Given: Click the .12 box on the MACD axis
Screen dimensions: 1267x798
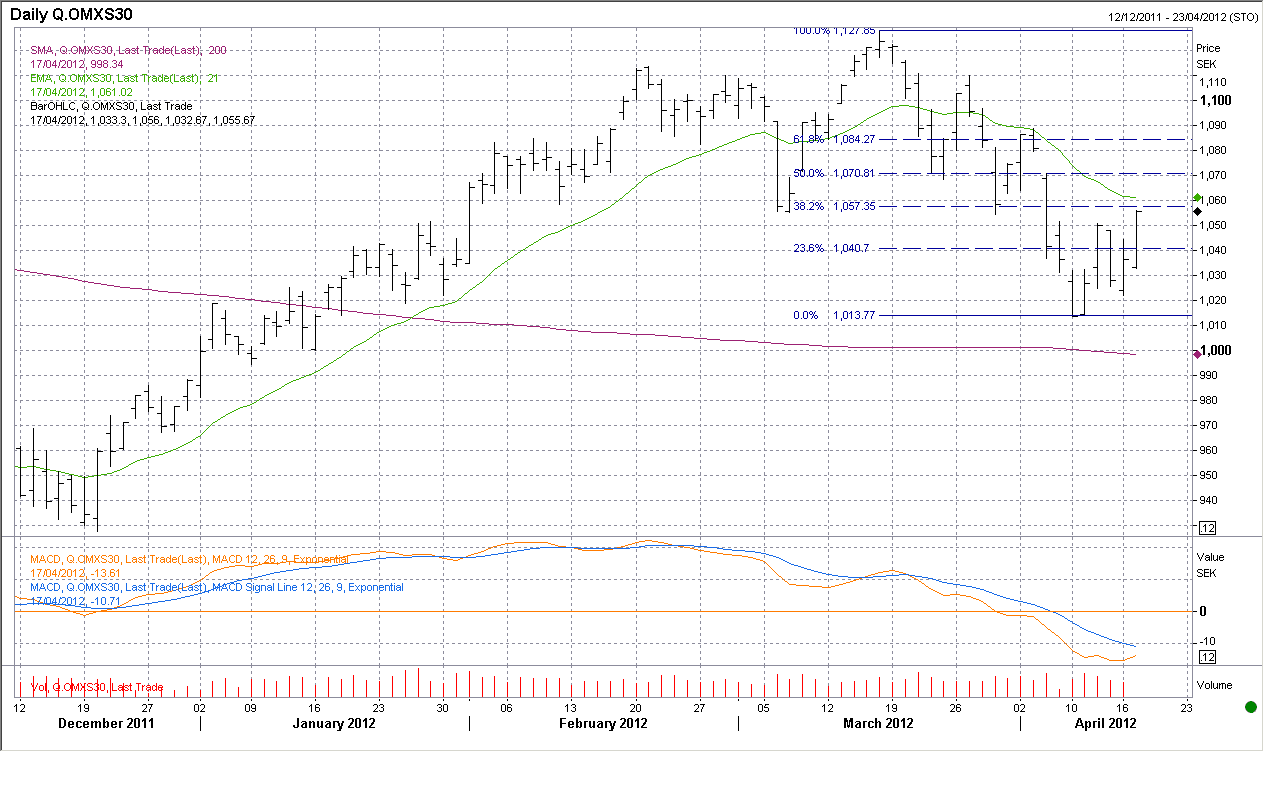Looking at the screenshot, I should (1206, 656).
